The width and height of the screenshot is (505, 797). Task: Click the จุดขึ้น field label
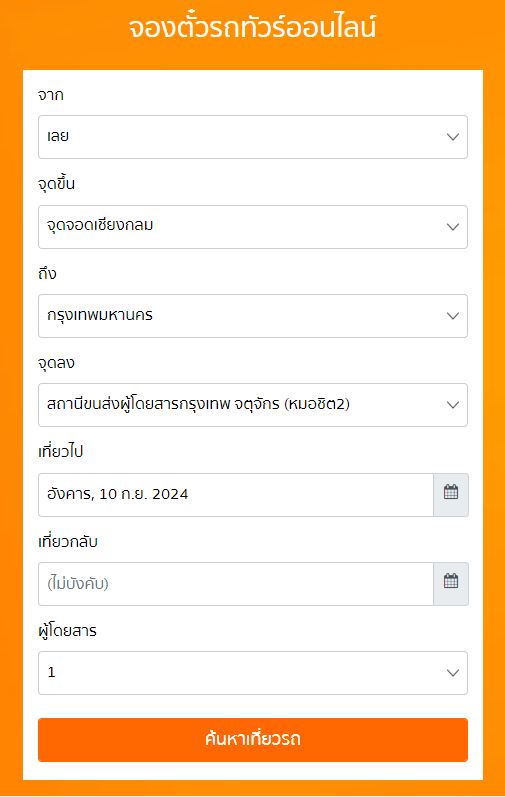(56, 183)
